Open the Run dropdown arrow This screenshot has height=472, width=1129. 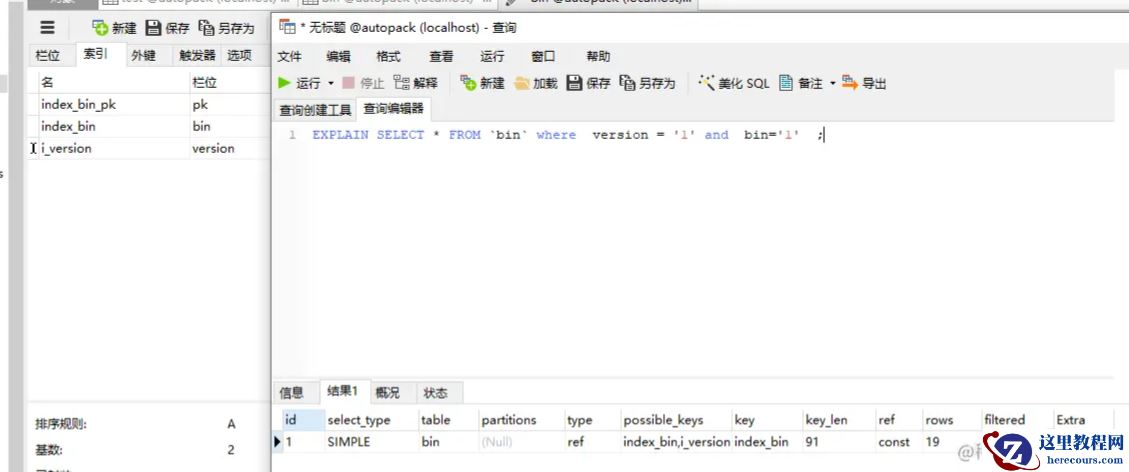click(331, 83)
